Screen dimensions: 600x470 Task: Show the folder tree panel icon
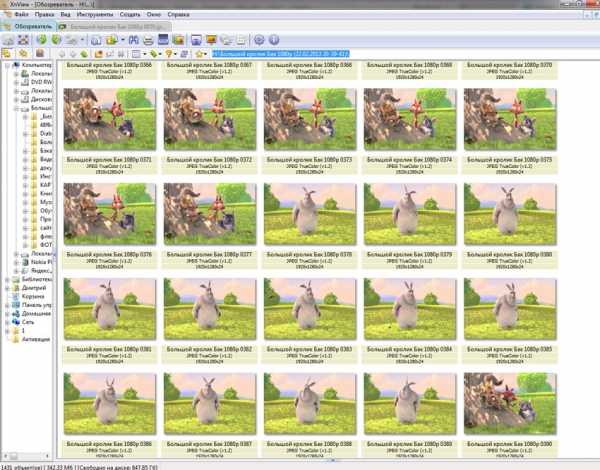click(x=7, y=54)
